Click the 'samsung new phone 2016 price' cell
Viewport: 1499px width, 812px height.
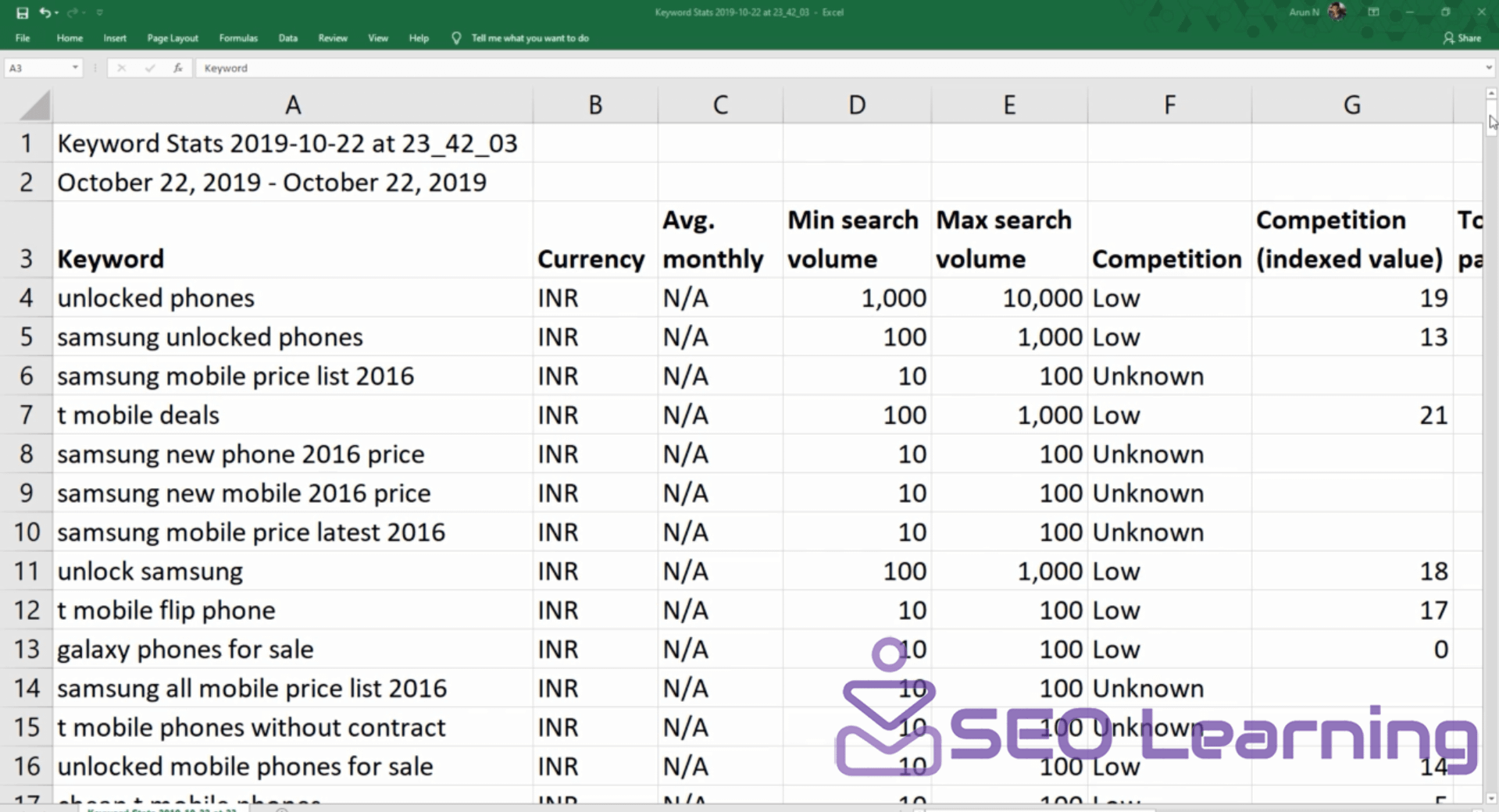[293, 454]
